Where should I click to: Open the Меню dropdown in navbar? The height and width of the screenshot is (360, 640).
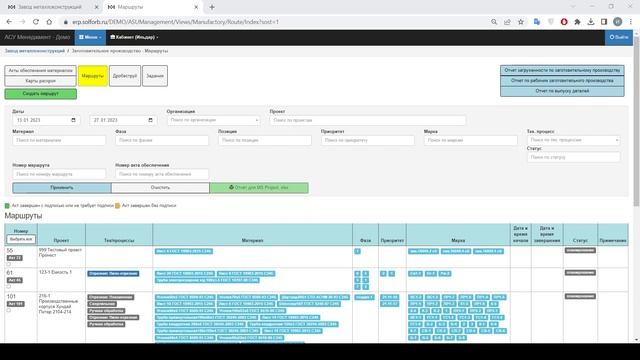coord(90,37)
